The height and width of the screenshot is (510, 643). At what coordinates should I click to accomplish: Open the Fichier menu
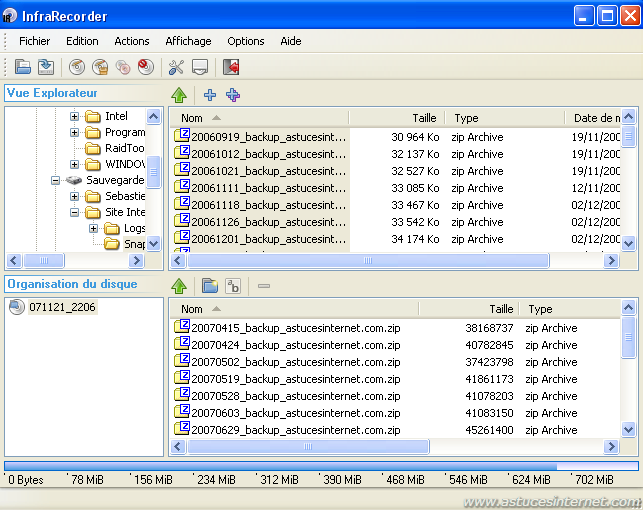click(34, 41)
